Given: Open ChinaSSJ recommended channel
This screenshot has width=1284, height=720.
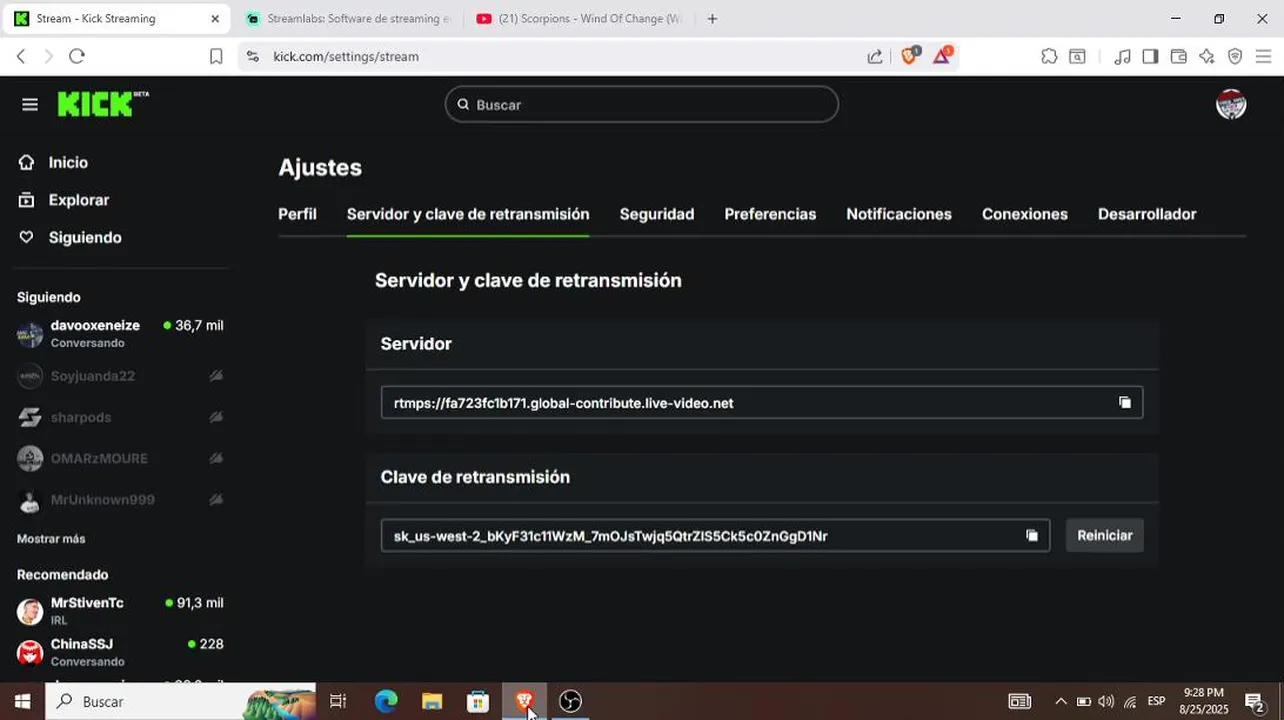Looking at the screenshot, I should (120, 652).
